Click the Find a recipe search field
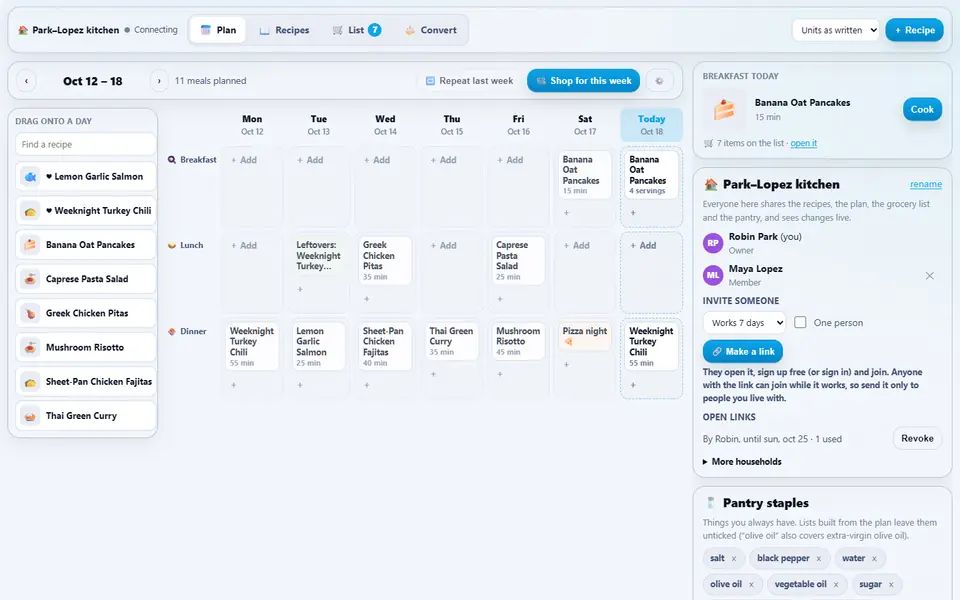This screenshot has height=600, width=960. [86, 144]
